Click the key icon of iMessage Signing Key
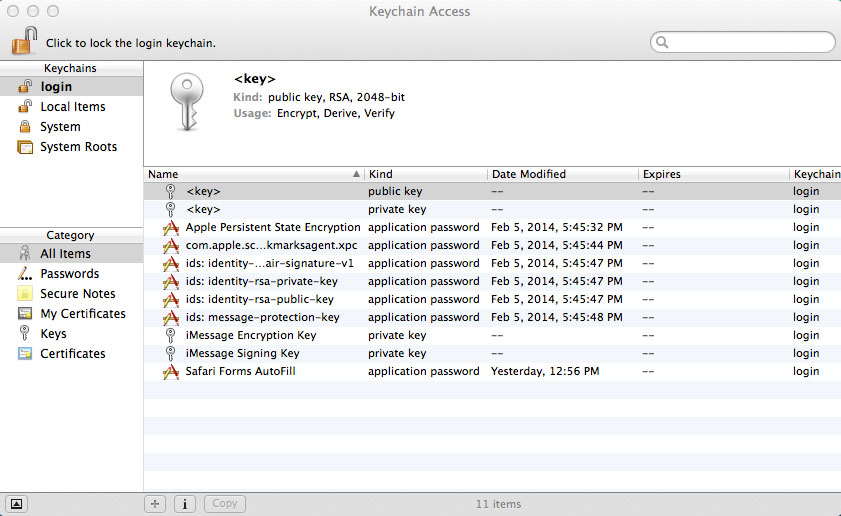This screenshot has width=841, height=516. (x=171, y=353)
